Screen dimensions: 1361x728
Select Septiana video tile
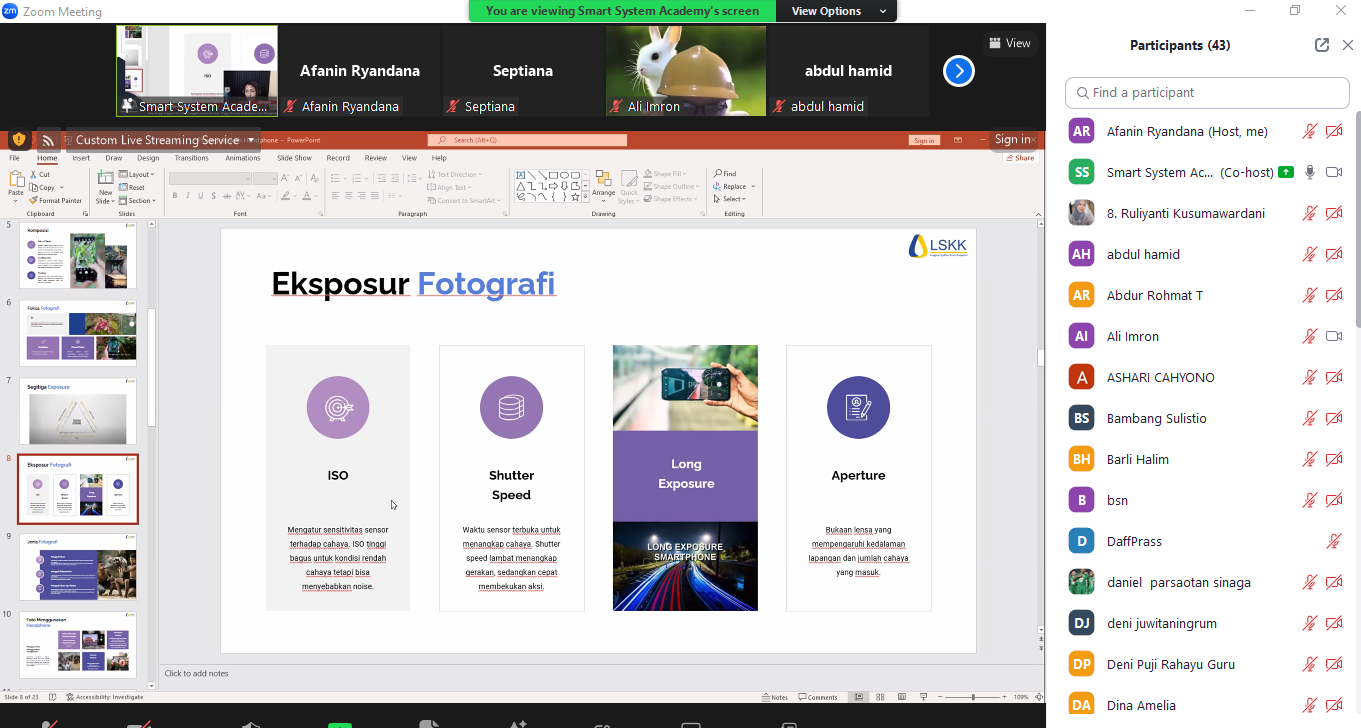pos(523,71)
